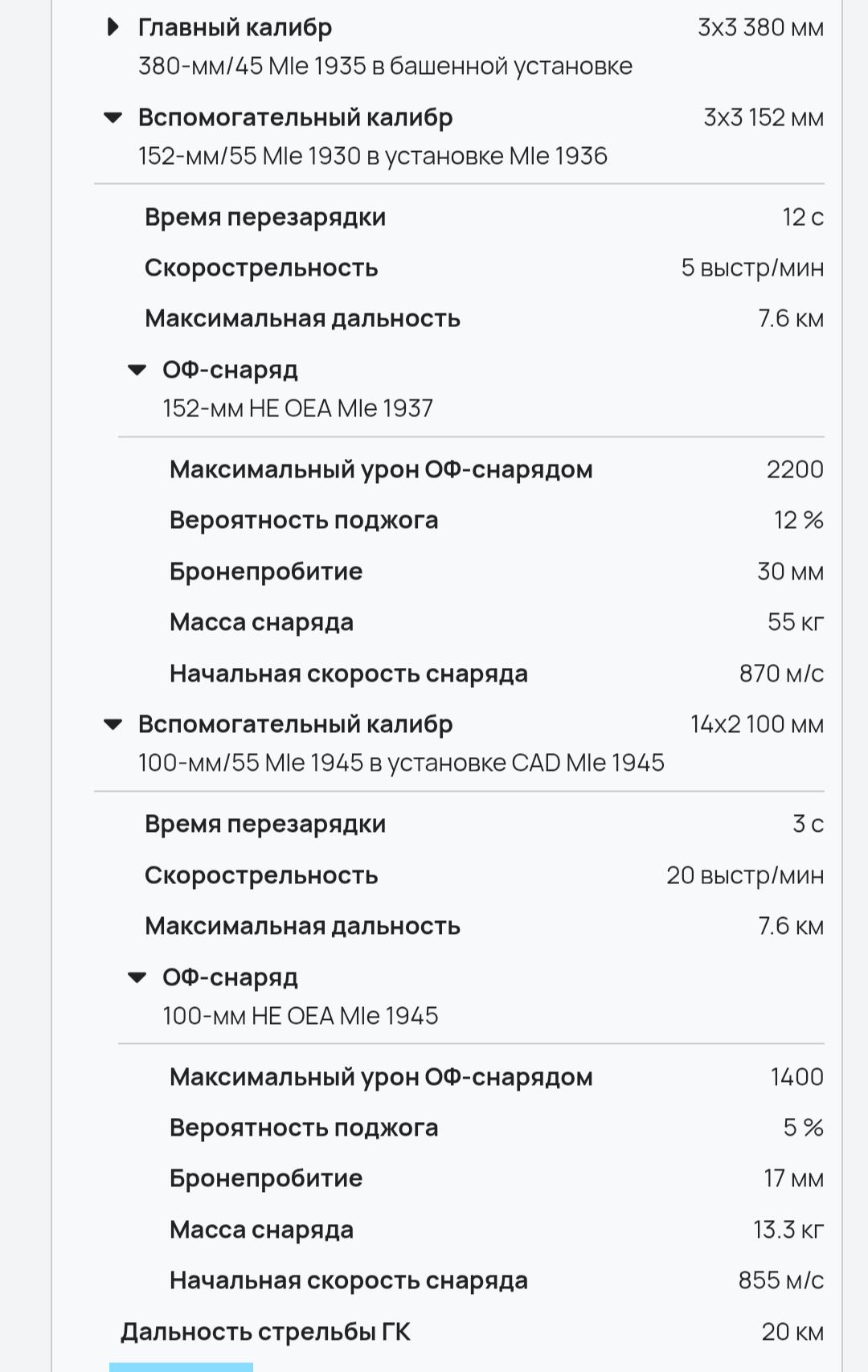Tap the blue bar below Дальность стрельбы ГК
Screen dimensions: 868x1372
[181, 1366]
